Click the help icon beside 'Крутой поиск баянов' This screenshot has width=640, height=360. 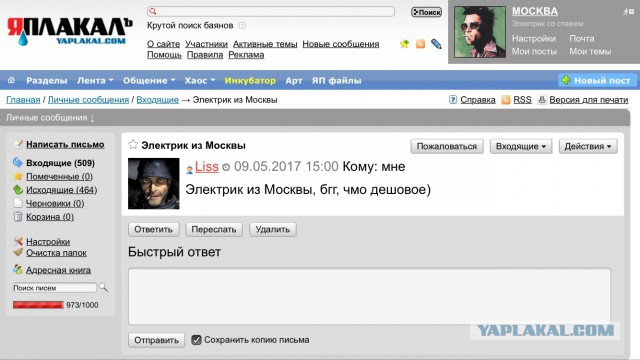242,26
